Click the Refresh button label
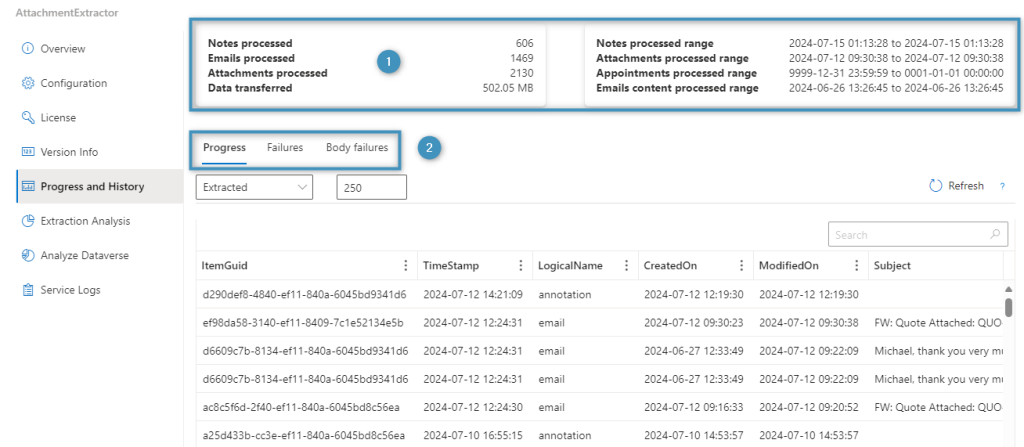 click(x=966, y=186)
